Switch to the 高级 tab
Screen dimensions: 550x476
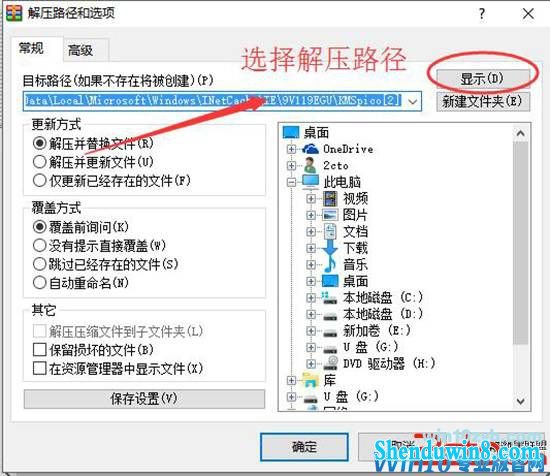click(x=81, y=51)
